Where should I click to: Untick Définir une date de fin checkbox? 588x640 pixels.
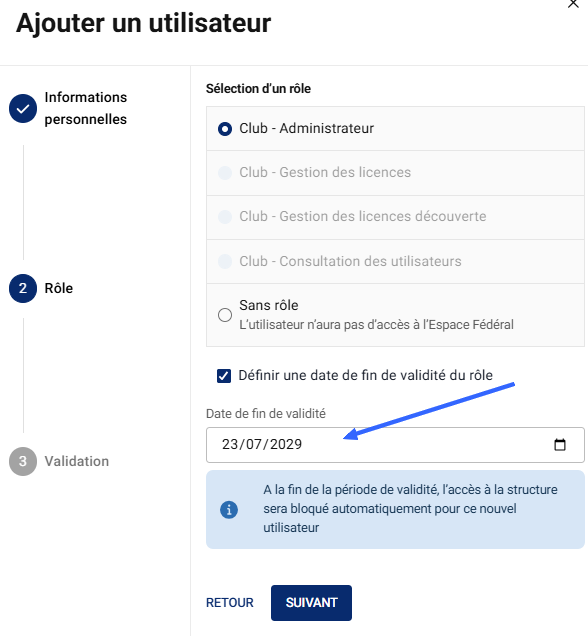tap(224, 376)
